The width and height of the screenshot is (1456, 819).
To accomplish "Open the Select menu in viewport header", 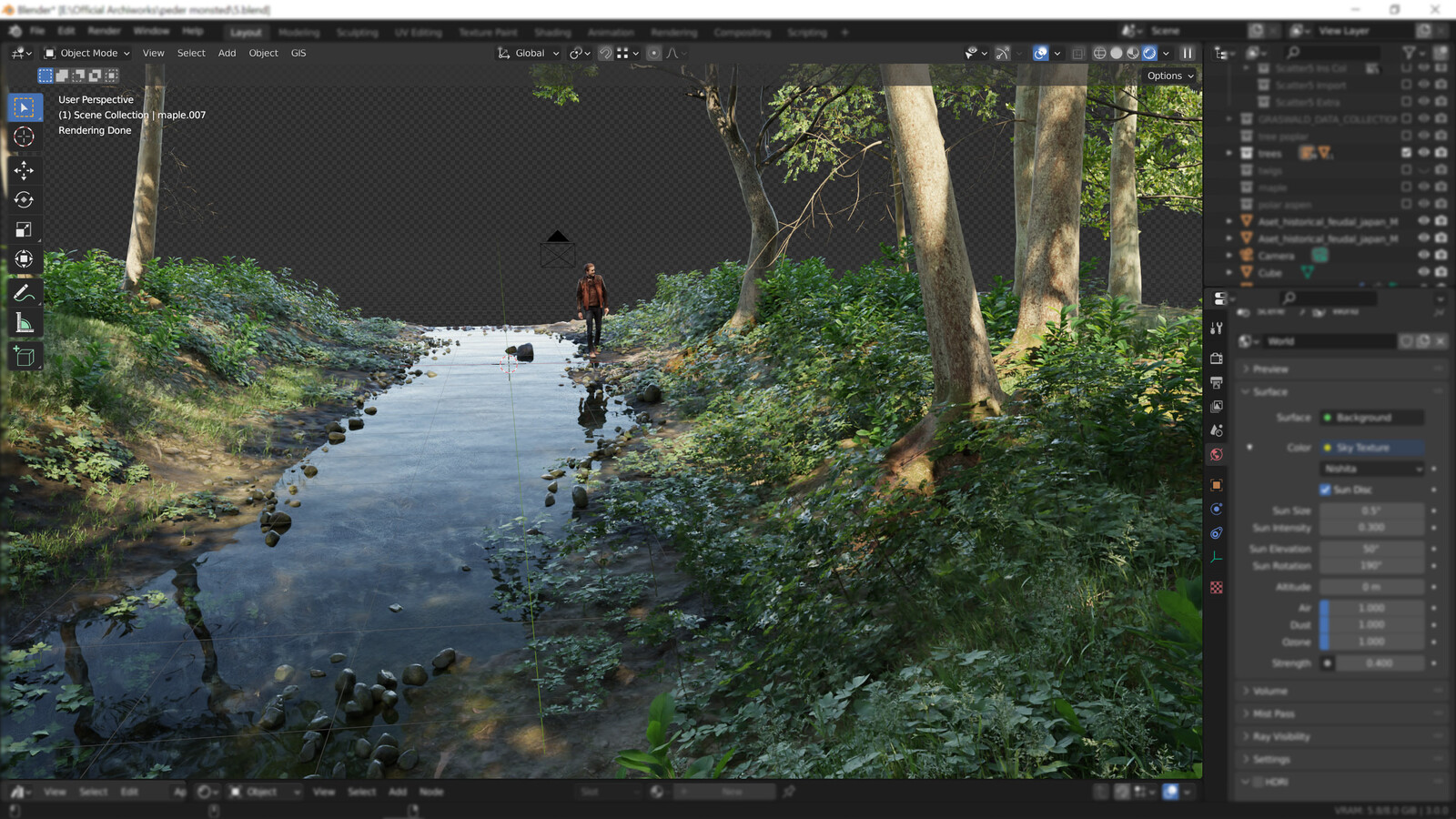I will (191, 53).
